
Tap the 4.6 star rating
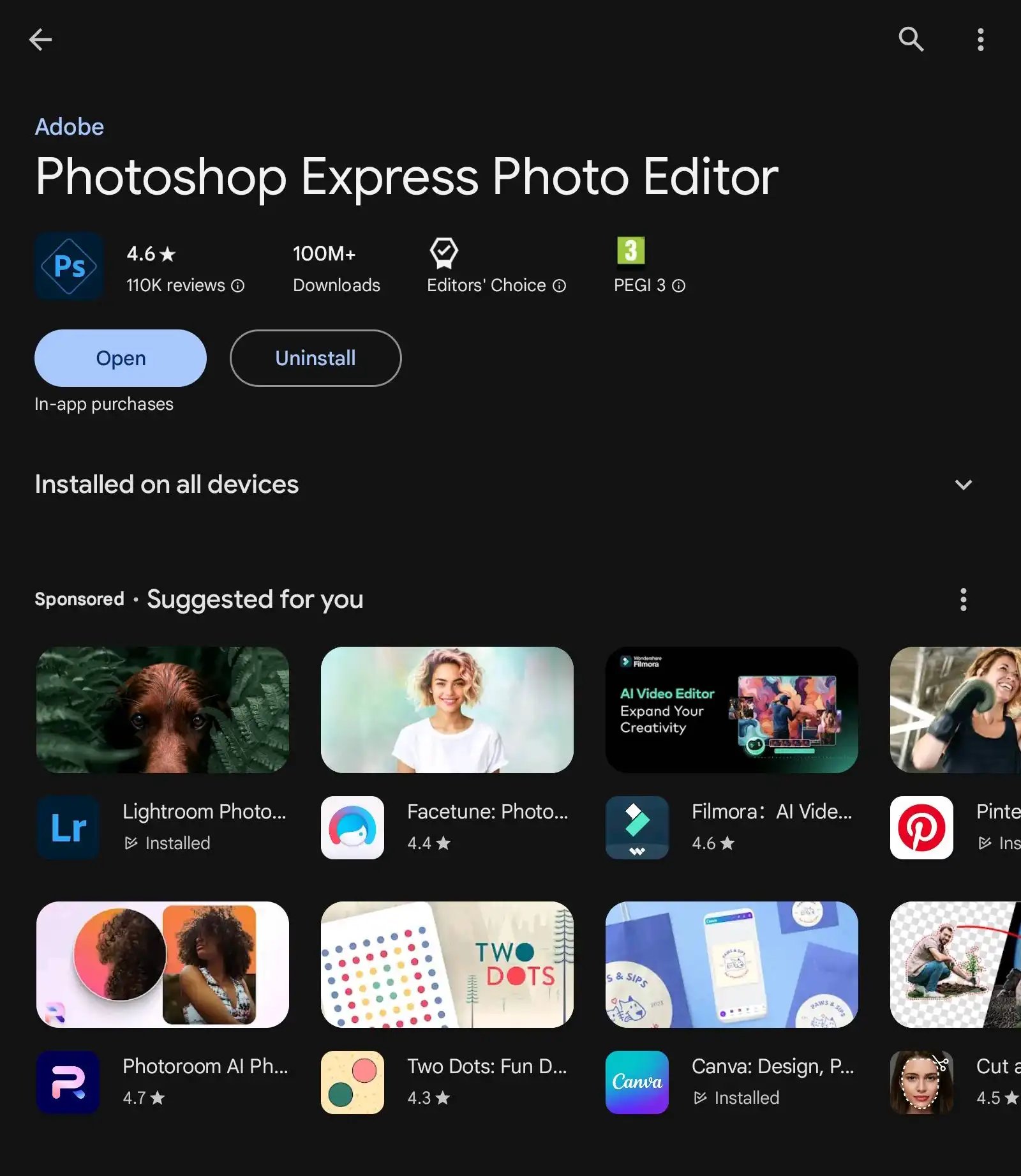pos(151,254)
